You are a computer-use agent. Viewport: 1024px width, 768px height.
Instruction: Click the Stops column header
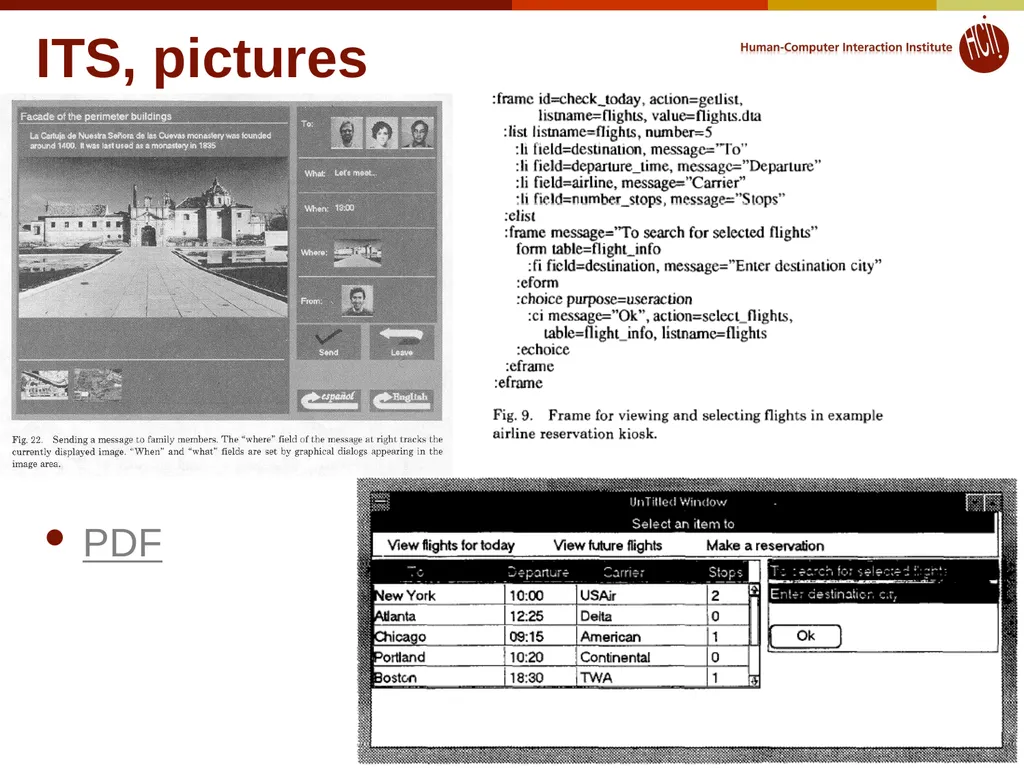(726, 572)
